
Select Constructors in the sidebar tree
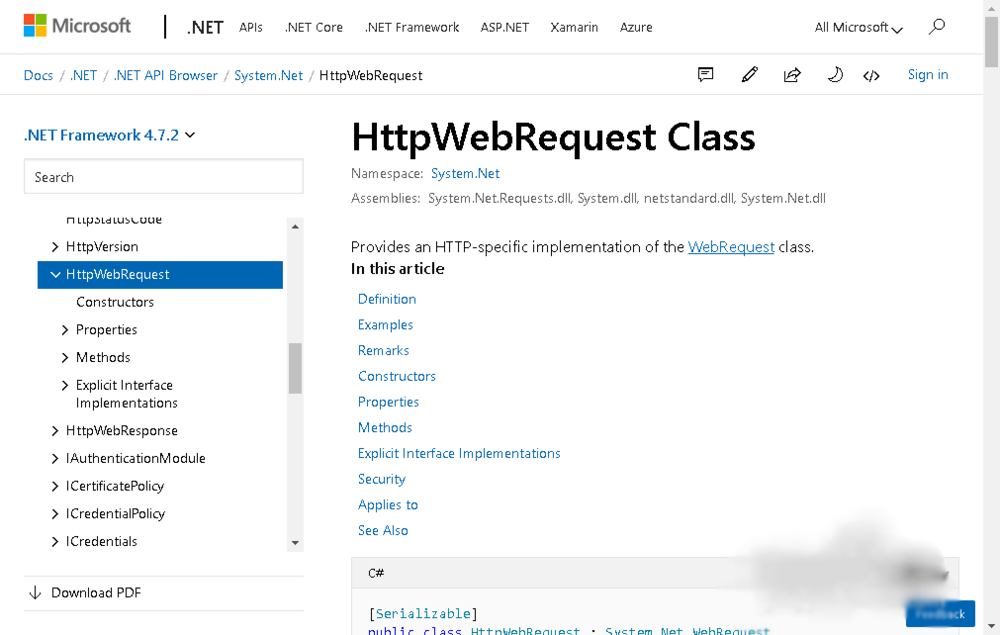click(x=115, y=302)
